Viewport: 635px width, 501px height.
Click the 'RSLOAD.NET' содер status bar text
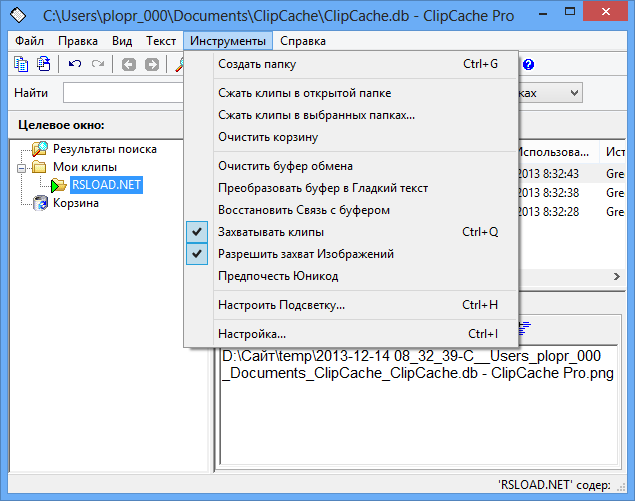[554, 485]
